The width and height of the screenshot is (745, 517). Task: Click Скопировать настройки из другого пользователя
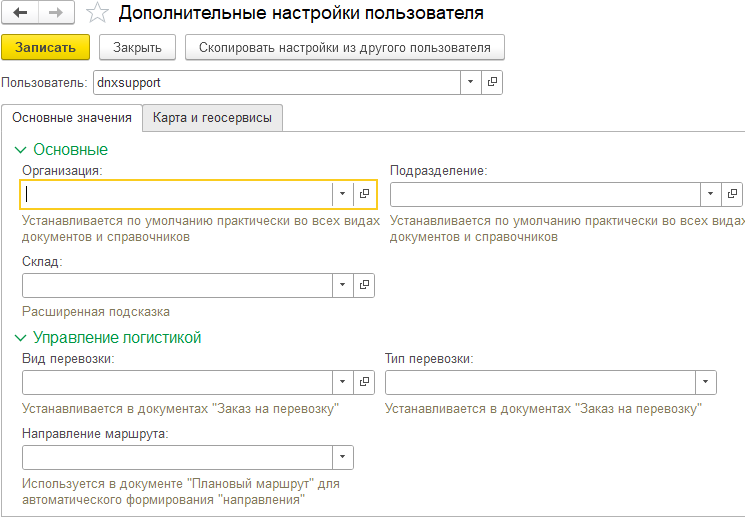pos(344,48)
